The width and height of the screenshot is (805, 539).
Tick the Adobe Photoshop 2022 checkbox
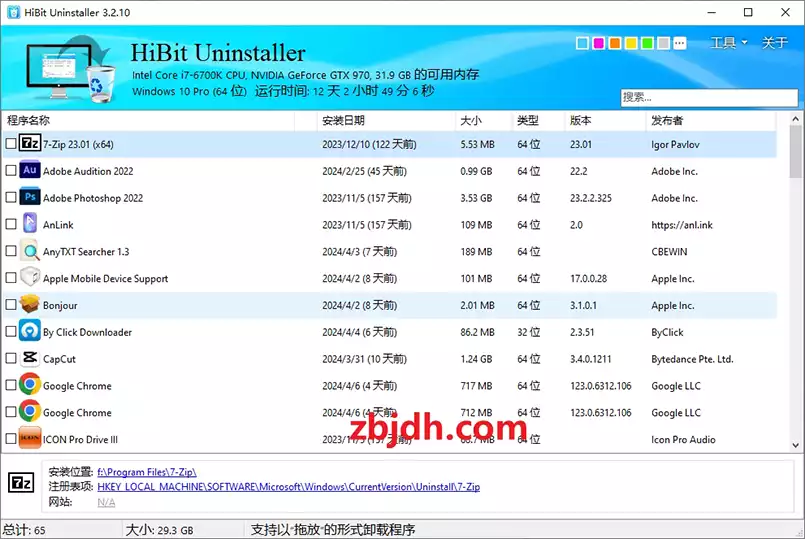coord(11,197)
